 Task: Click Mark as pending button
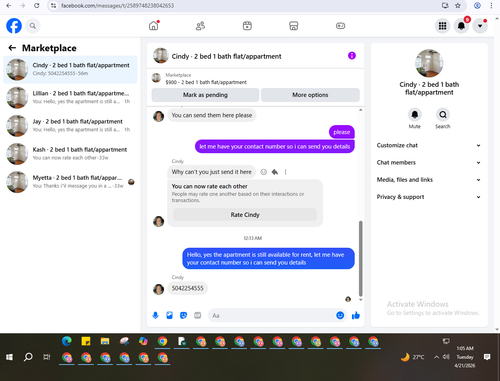tap(205, 95)
